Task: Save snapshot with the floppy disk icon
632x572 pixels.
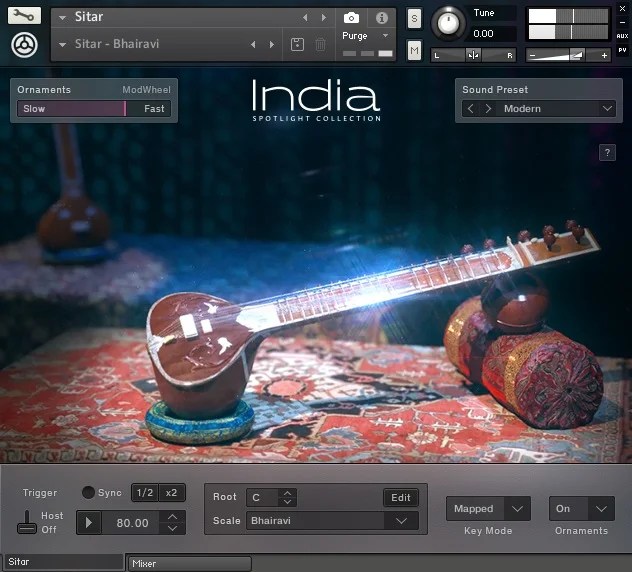Action: pos(297,44)
